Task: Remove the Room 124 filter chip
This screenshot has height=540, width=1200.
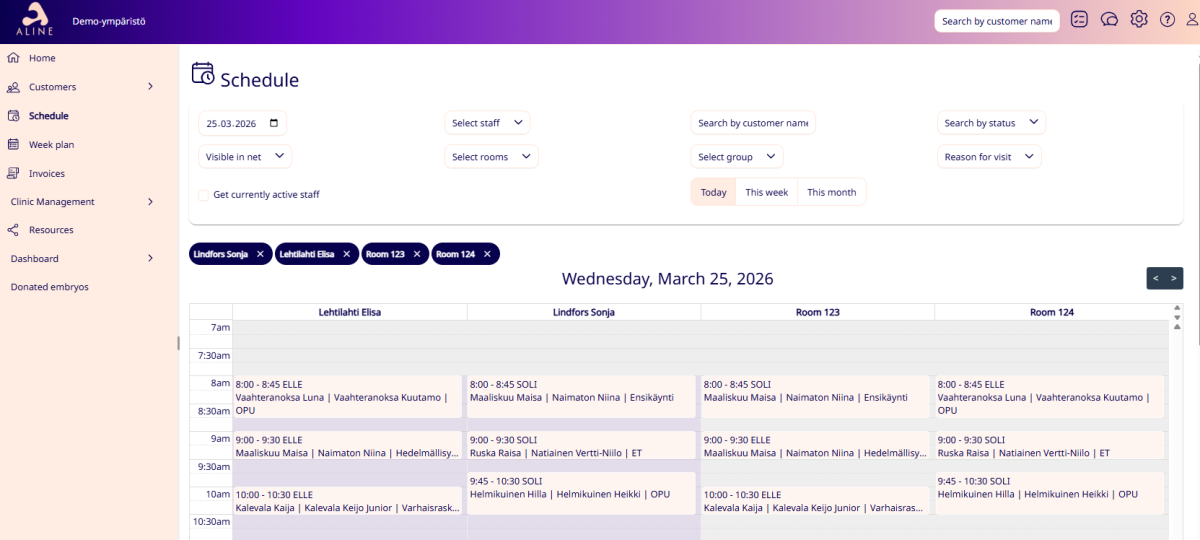Action: [487, 254]
